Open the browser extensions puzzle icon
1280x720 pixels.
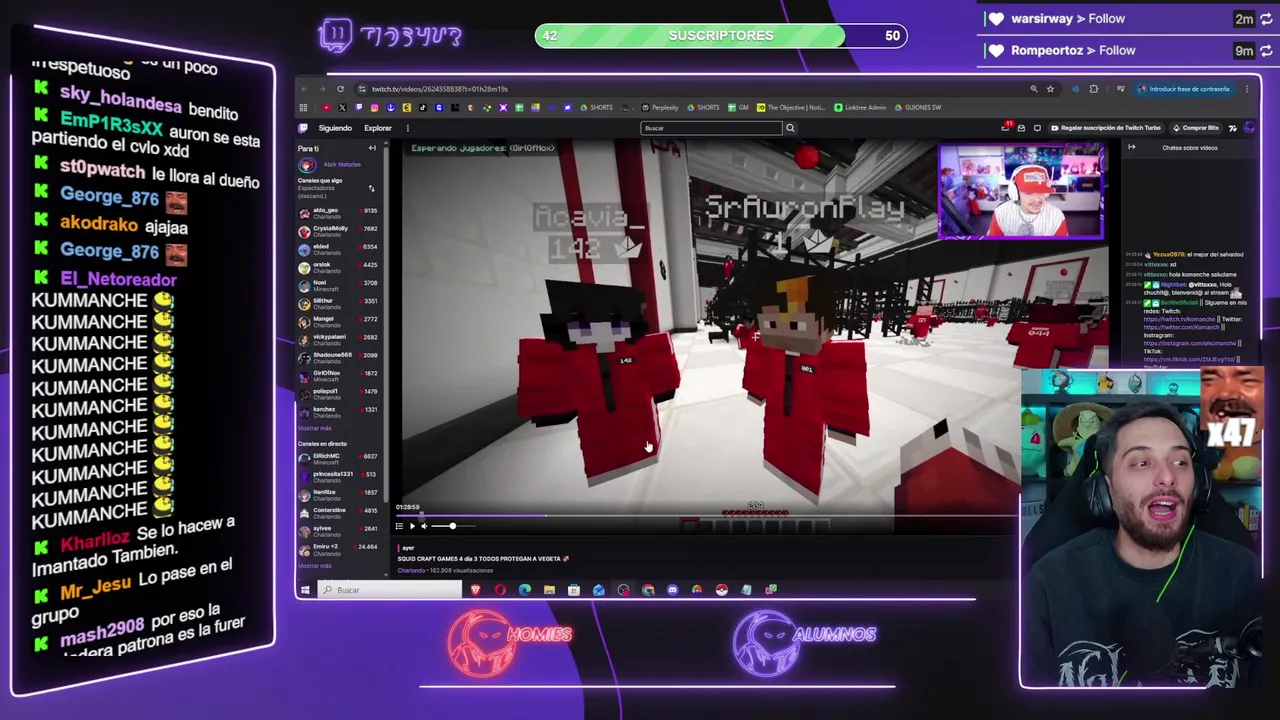1094,89
